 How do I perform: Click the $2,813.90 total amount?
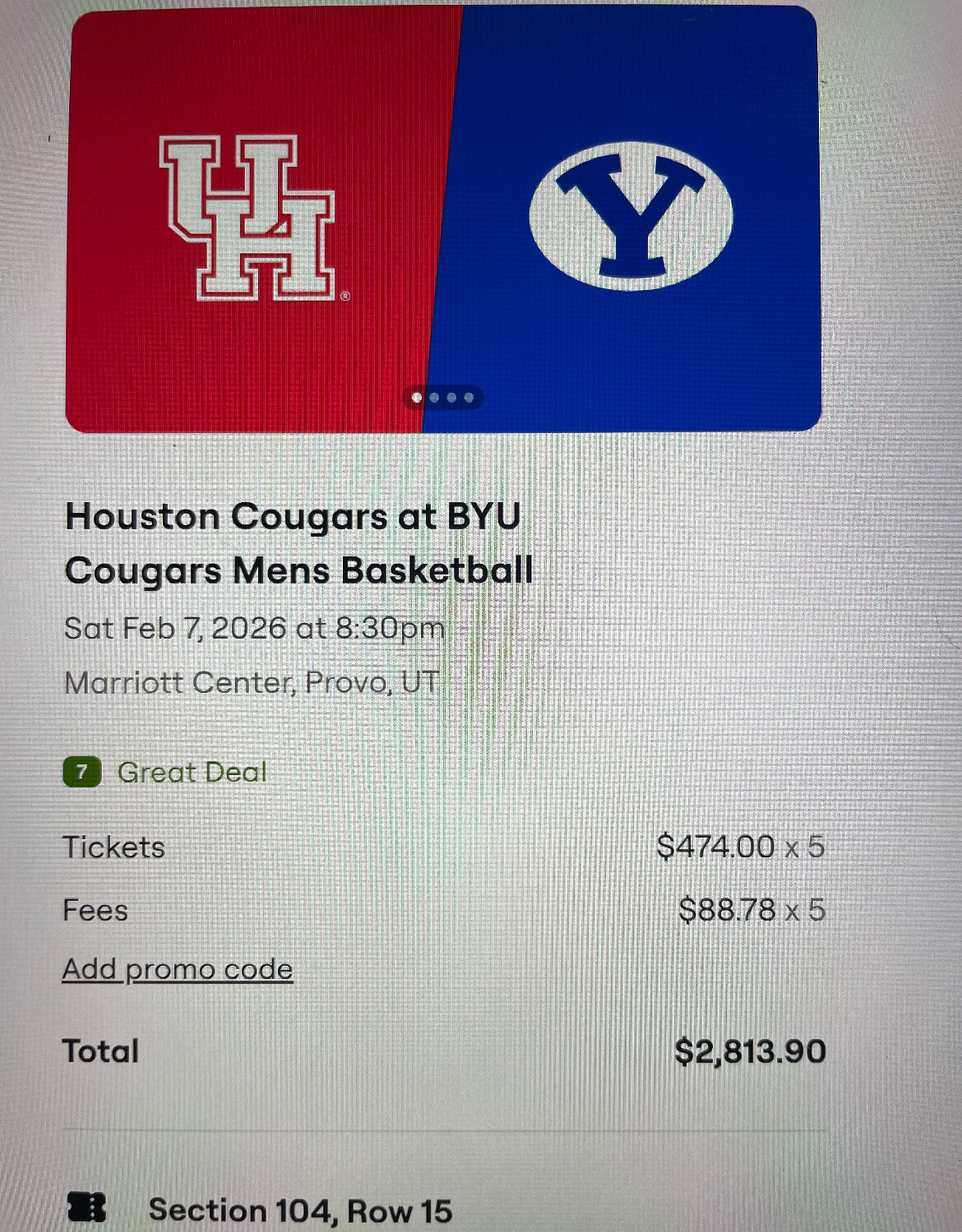click(x=750, y=1051)
